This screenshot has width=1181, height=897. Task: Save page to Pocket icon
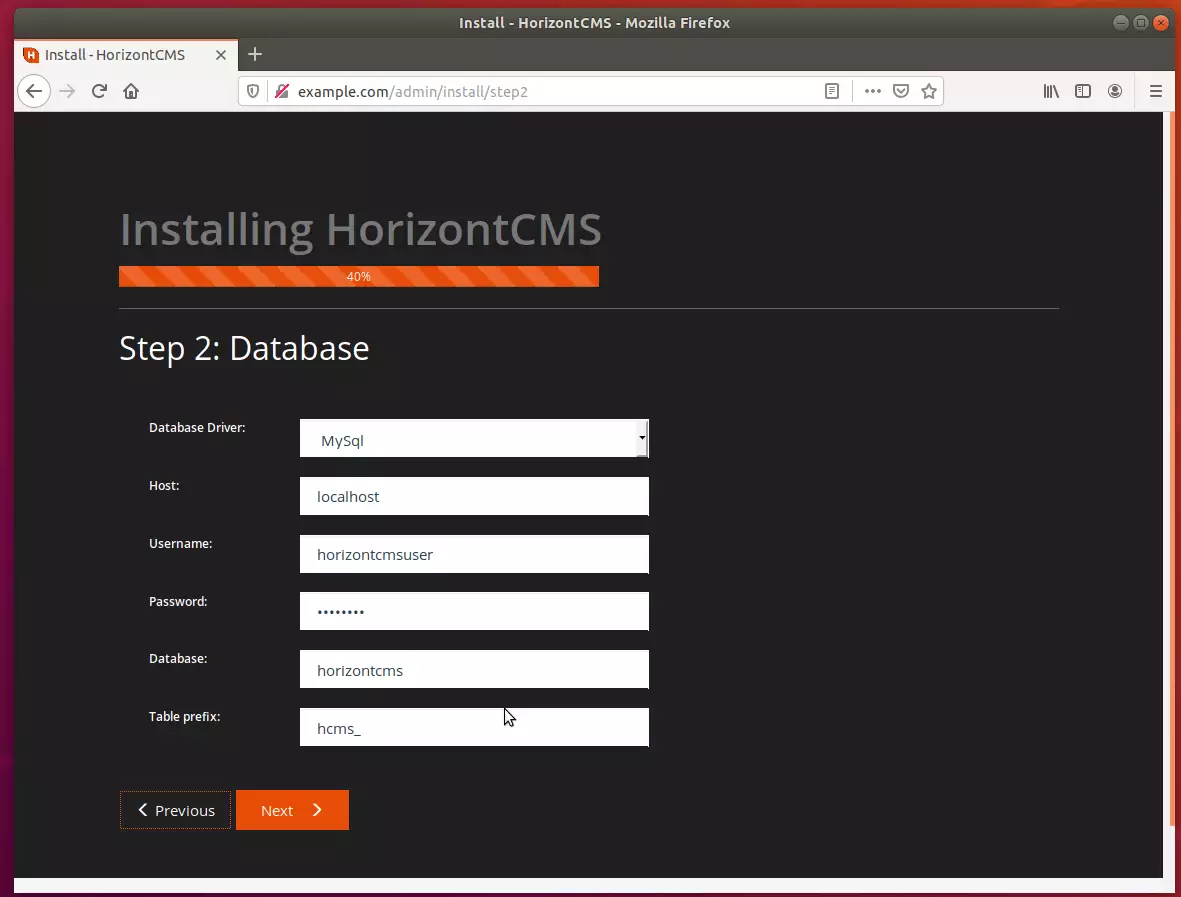(x=901, y=92)
